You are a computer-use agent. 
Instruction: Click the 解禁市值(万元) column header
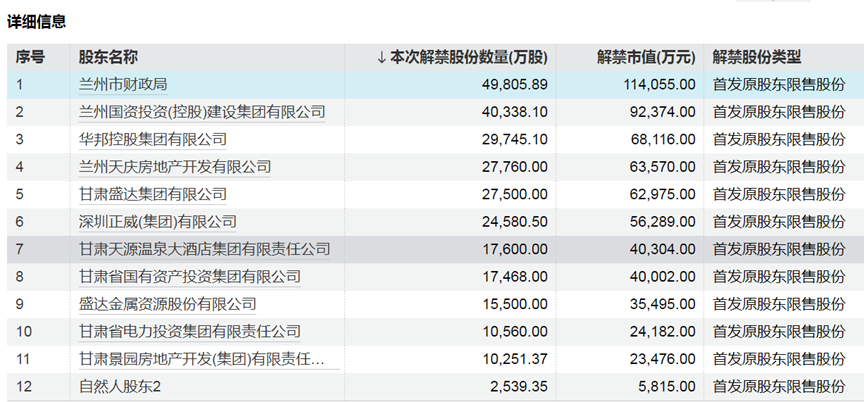pyautogui.click(x=646, y=57)
